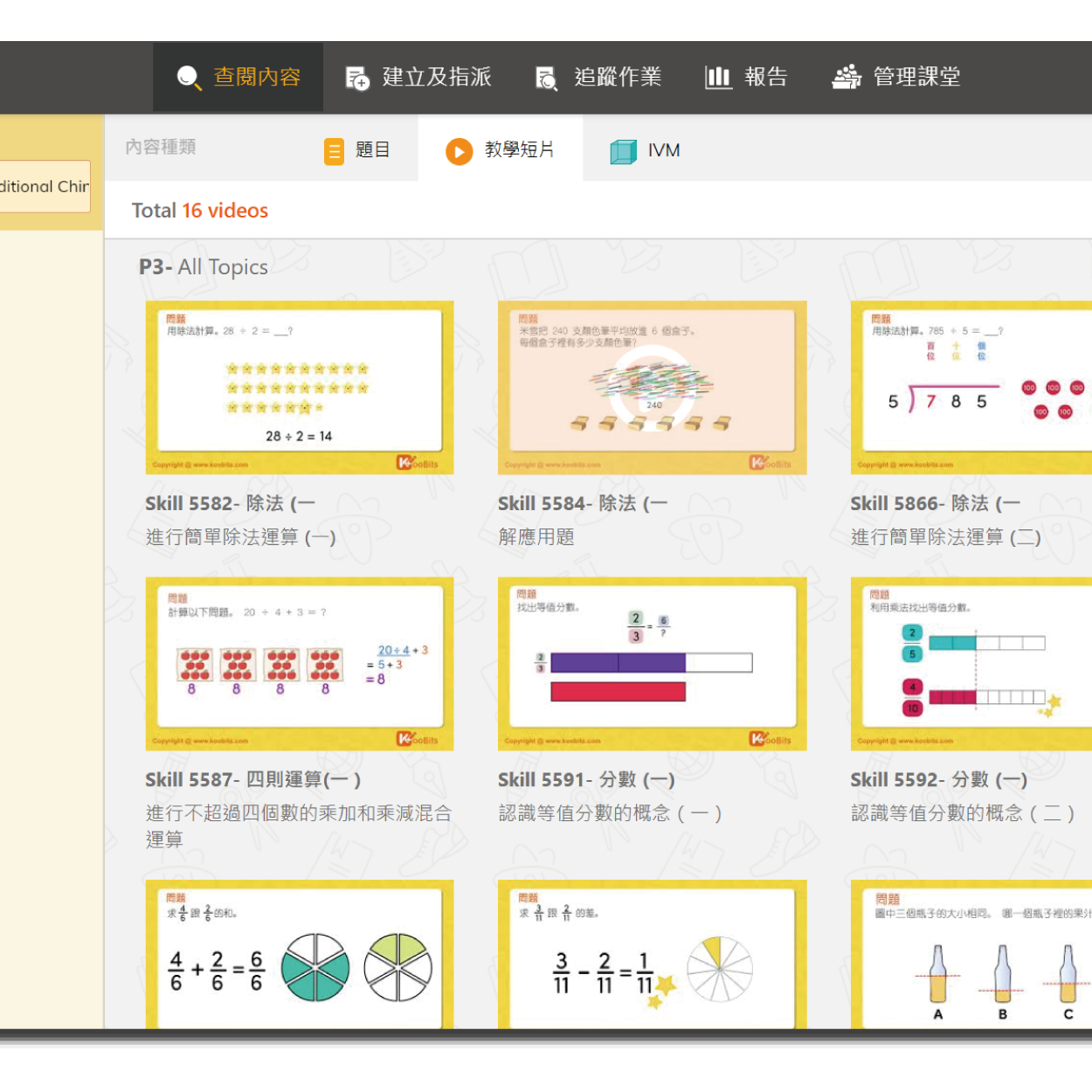The height and width of the screenshot is (1092, 1092).
Task: Open the Traditional Chinese language dropdown
Action: pos(45,186)
